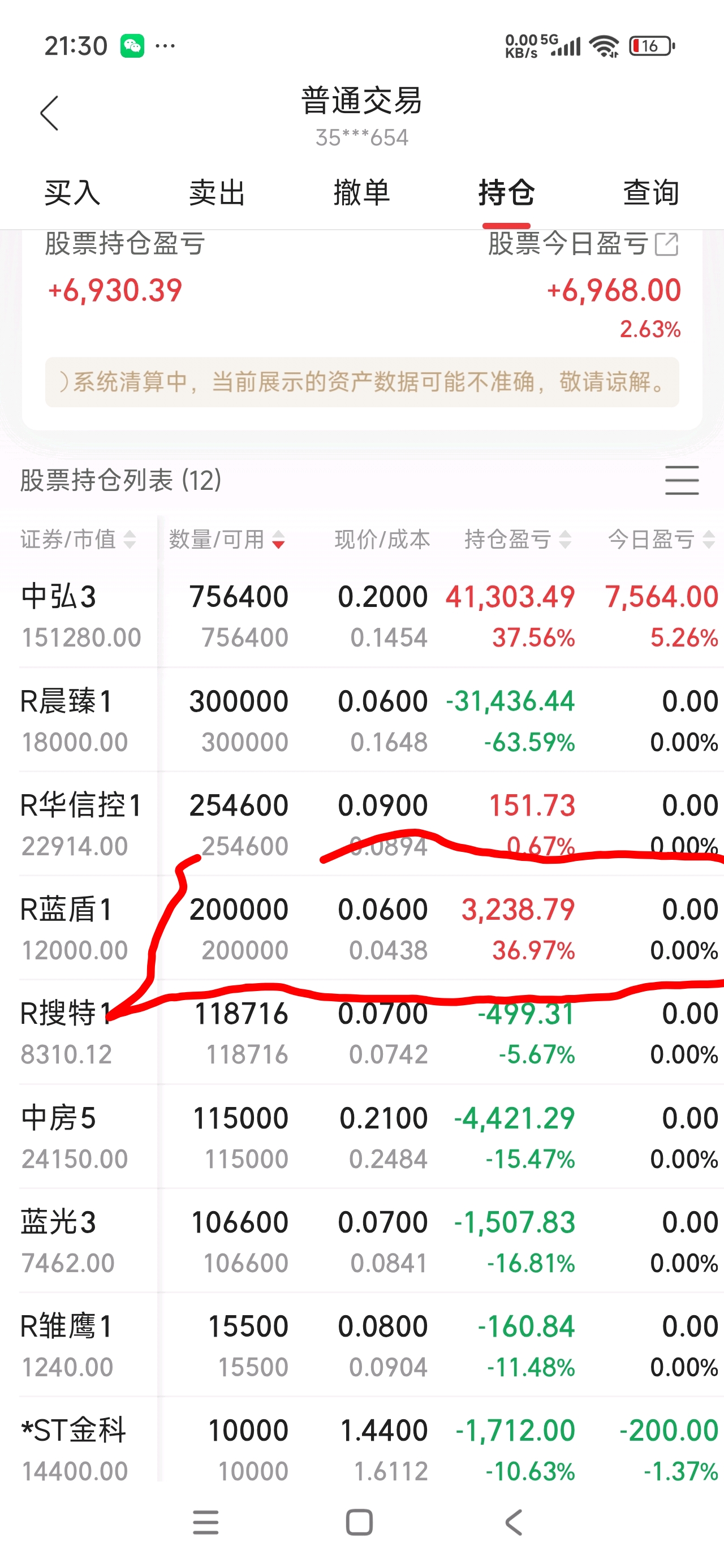The image size is (724, 1568).
Task: Open the R搜特1 holding row
Action: 361,1032
